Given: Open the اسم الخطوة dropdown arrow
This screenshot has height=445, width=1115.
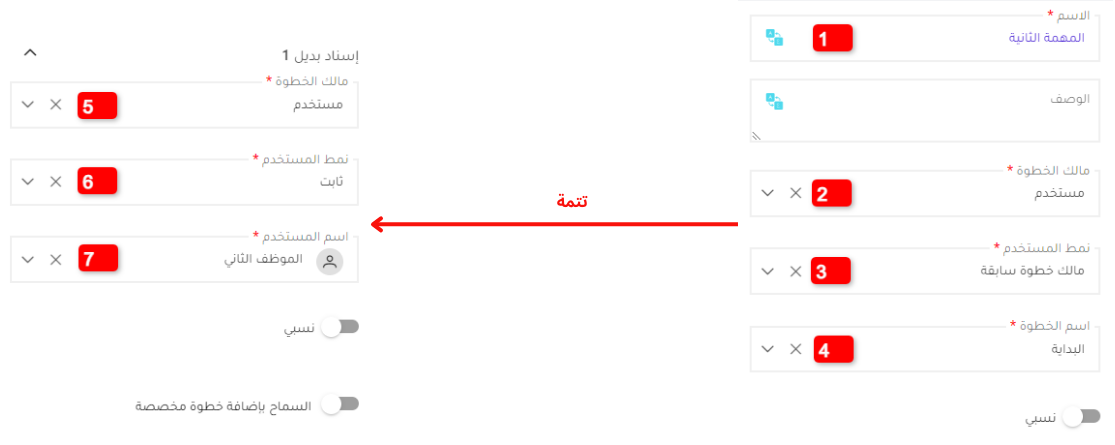Looking at the screenshot, I should 767,349.
